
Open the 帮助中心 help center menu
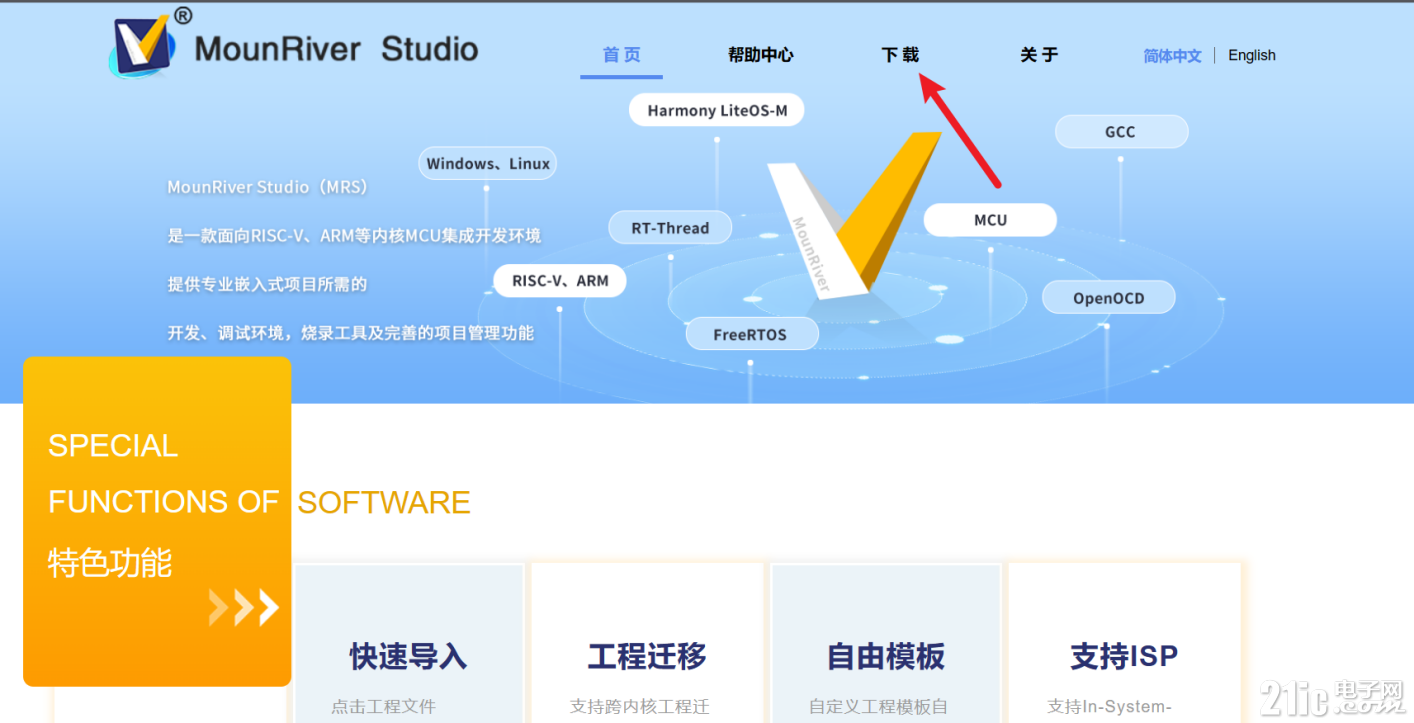pyautogui.click(x=760, y=55)
